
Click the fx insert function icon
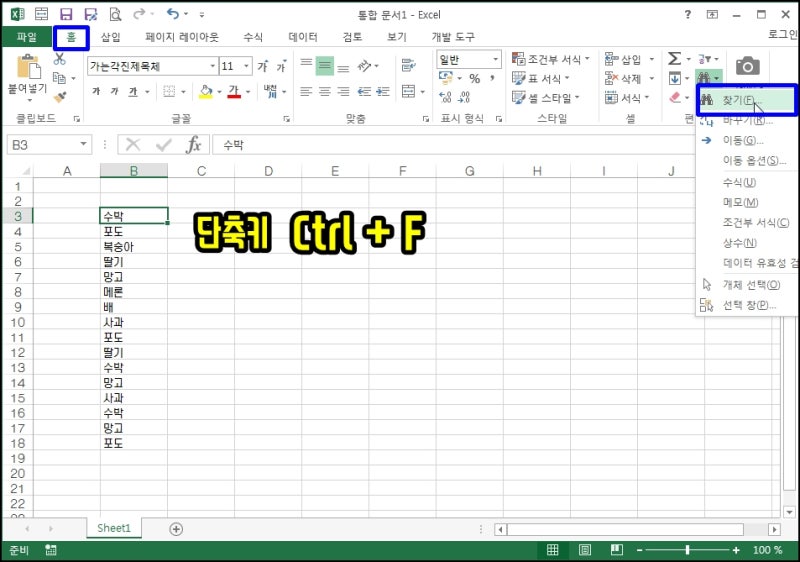tap(194, 145)
